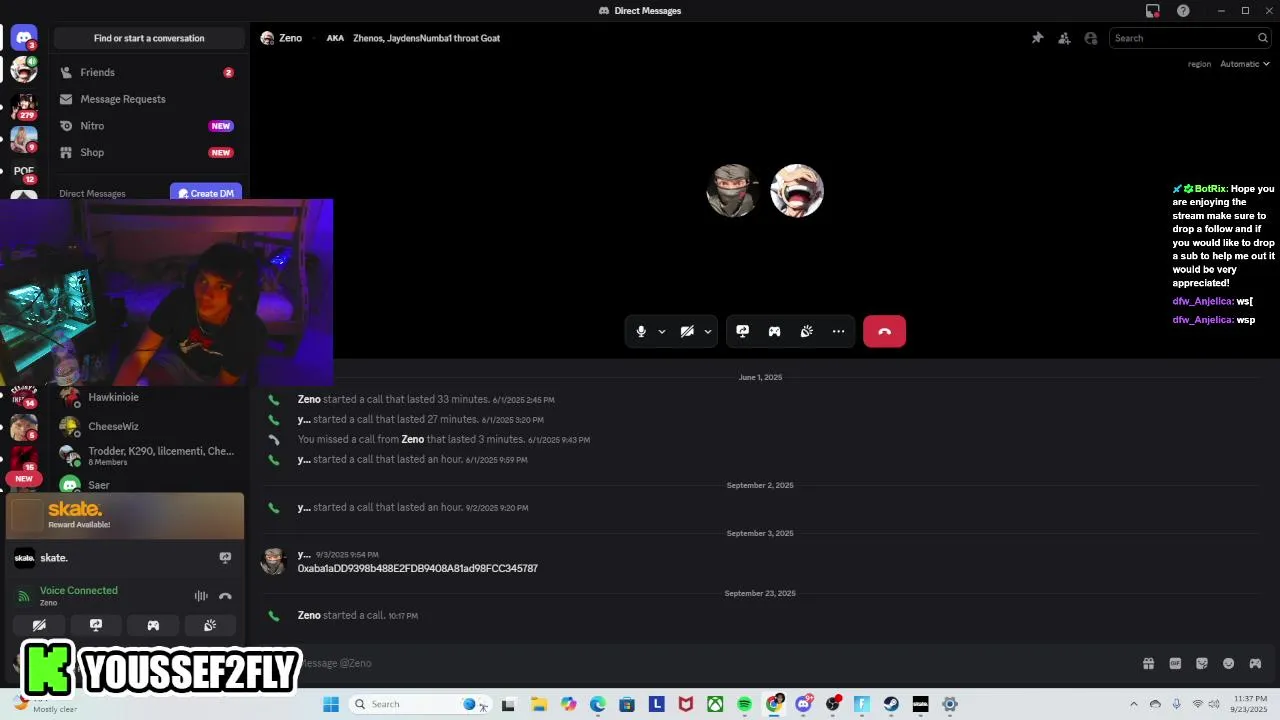Share your screen from the call controls
1280x720 pixels.
(742, 332)
